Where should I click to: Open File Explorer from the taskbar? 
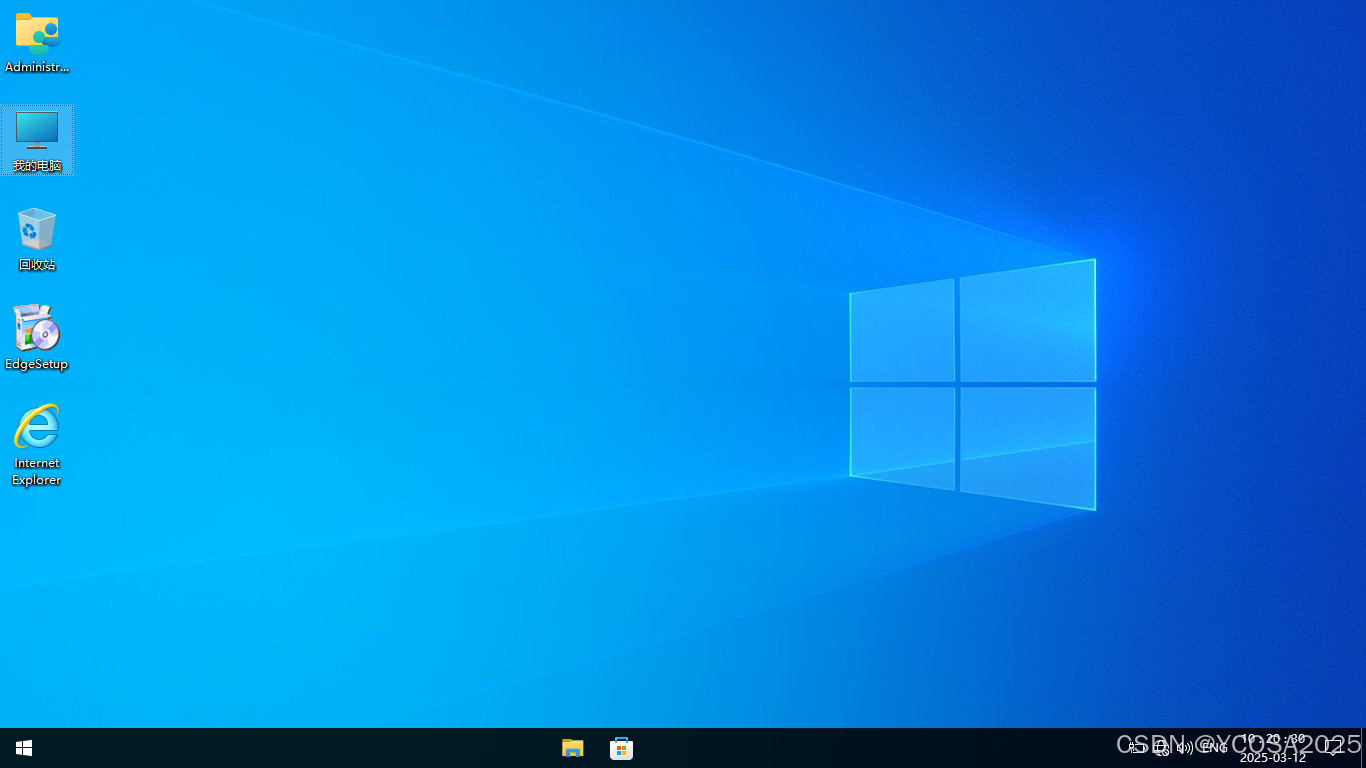tap(573, 748)
